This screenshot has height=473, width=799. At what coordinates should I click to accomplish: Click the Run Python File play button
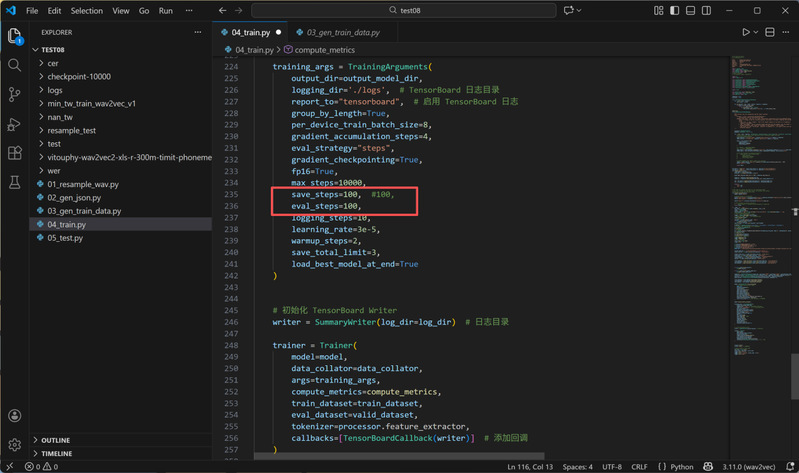(745, 32)
